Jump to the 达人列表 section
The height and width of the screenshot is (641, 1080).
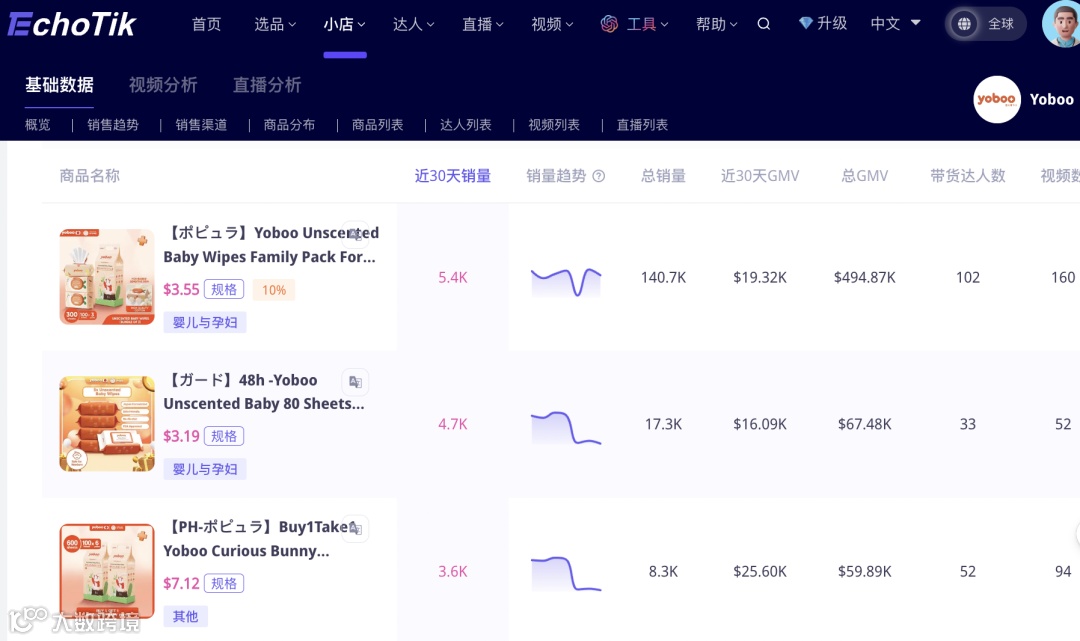[x=466, y=125]
